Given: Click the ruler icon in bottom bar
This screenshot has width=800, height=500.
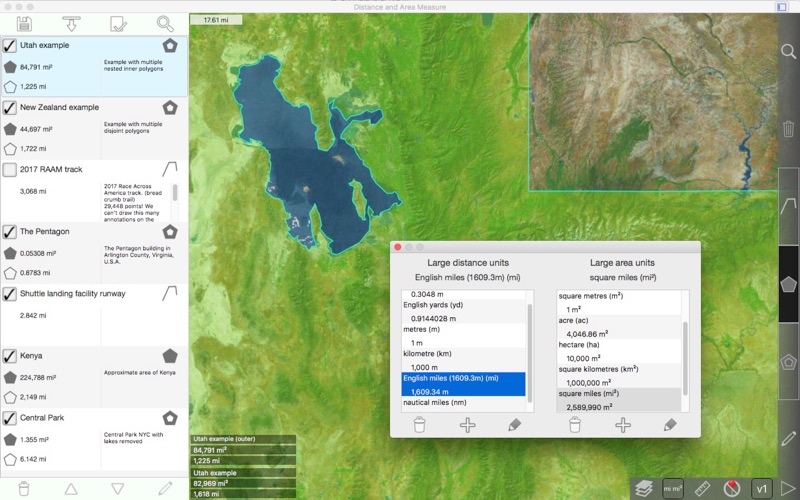Looking at the screenshot, I should tap(702, 488).
